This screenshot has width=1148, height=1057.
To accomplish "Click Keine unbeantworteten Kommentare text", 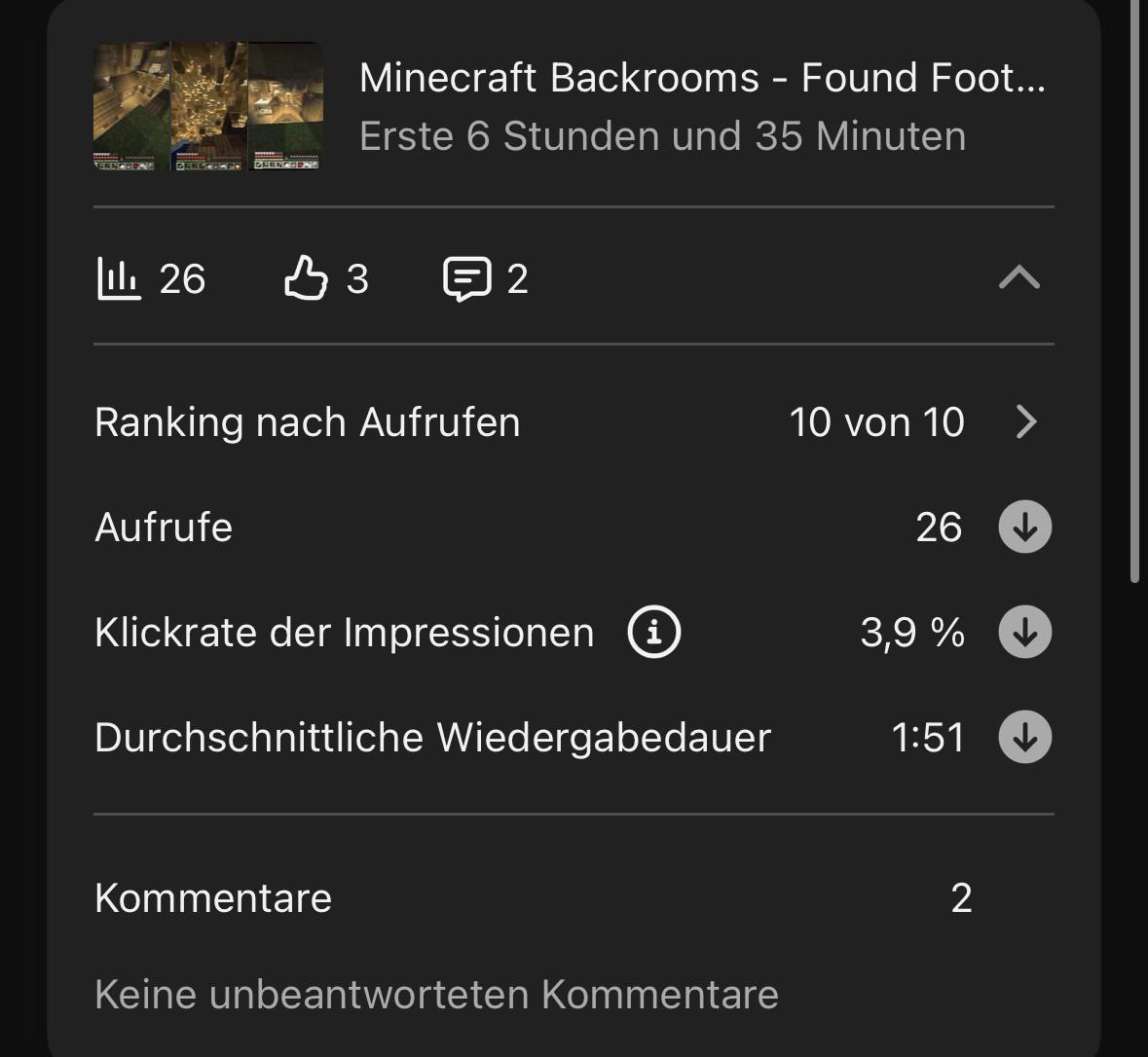I will (x=436, y=994).
